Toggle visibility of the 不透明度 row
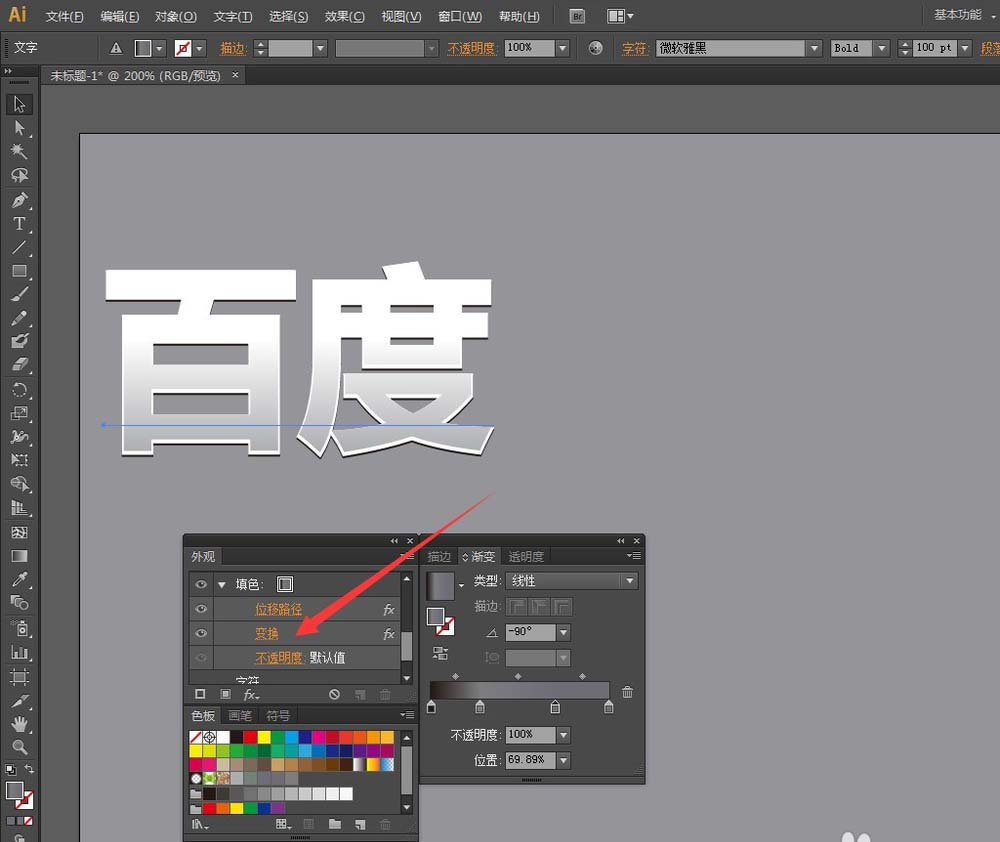The height and width of the screenshot is (842, 1000). pos(201,658)
